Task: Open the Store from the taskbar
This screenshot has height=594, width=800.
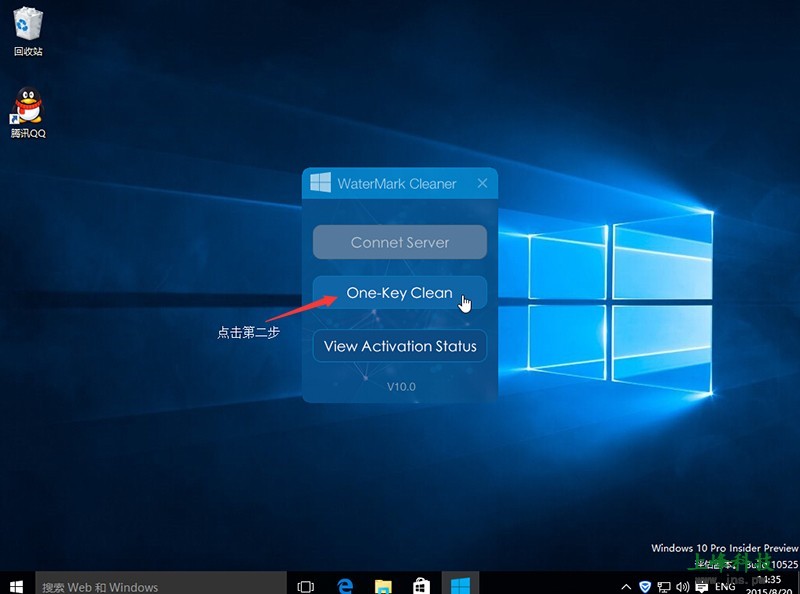Action: 421,586
